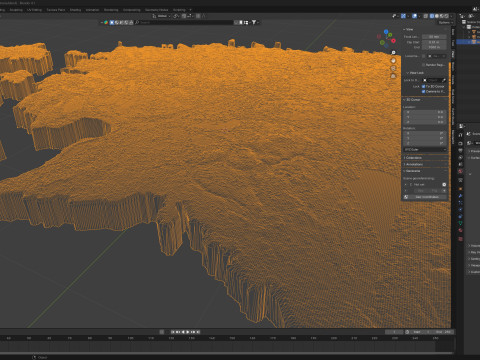Switch to Geometry Nodes workspace tab

tap(156, 10)
